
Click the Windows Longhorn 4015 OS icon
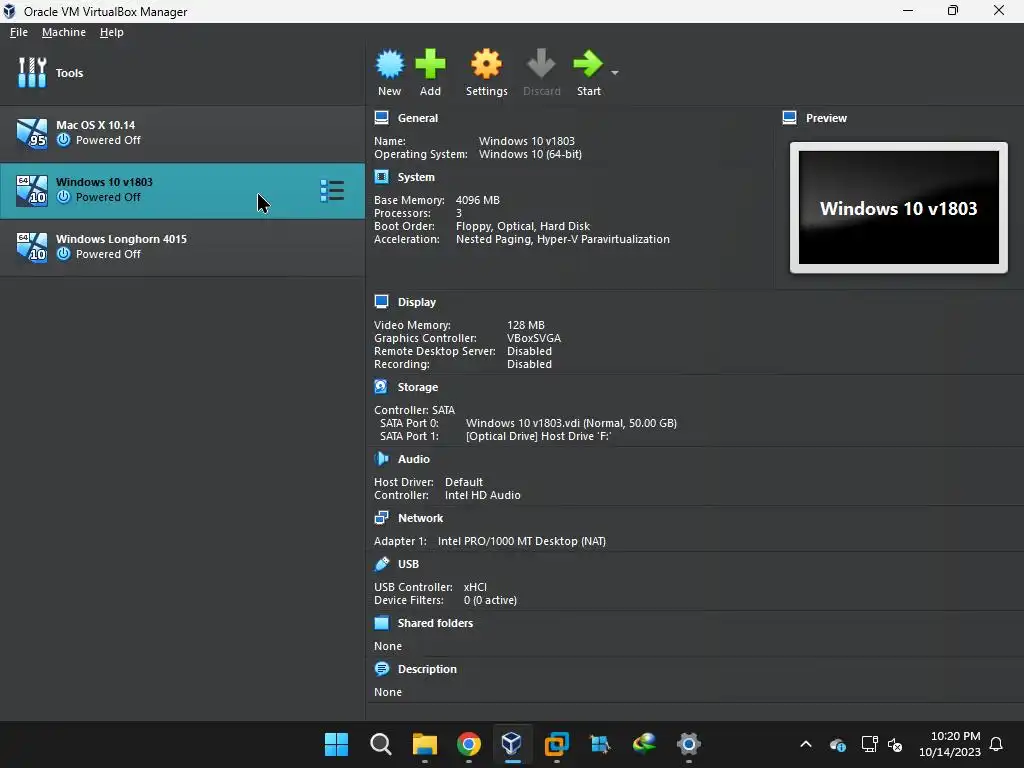32,248
